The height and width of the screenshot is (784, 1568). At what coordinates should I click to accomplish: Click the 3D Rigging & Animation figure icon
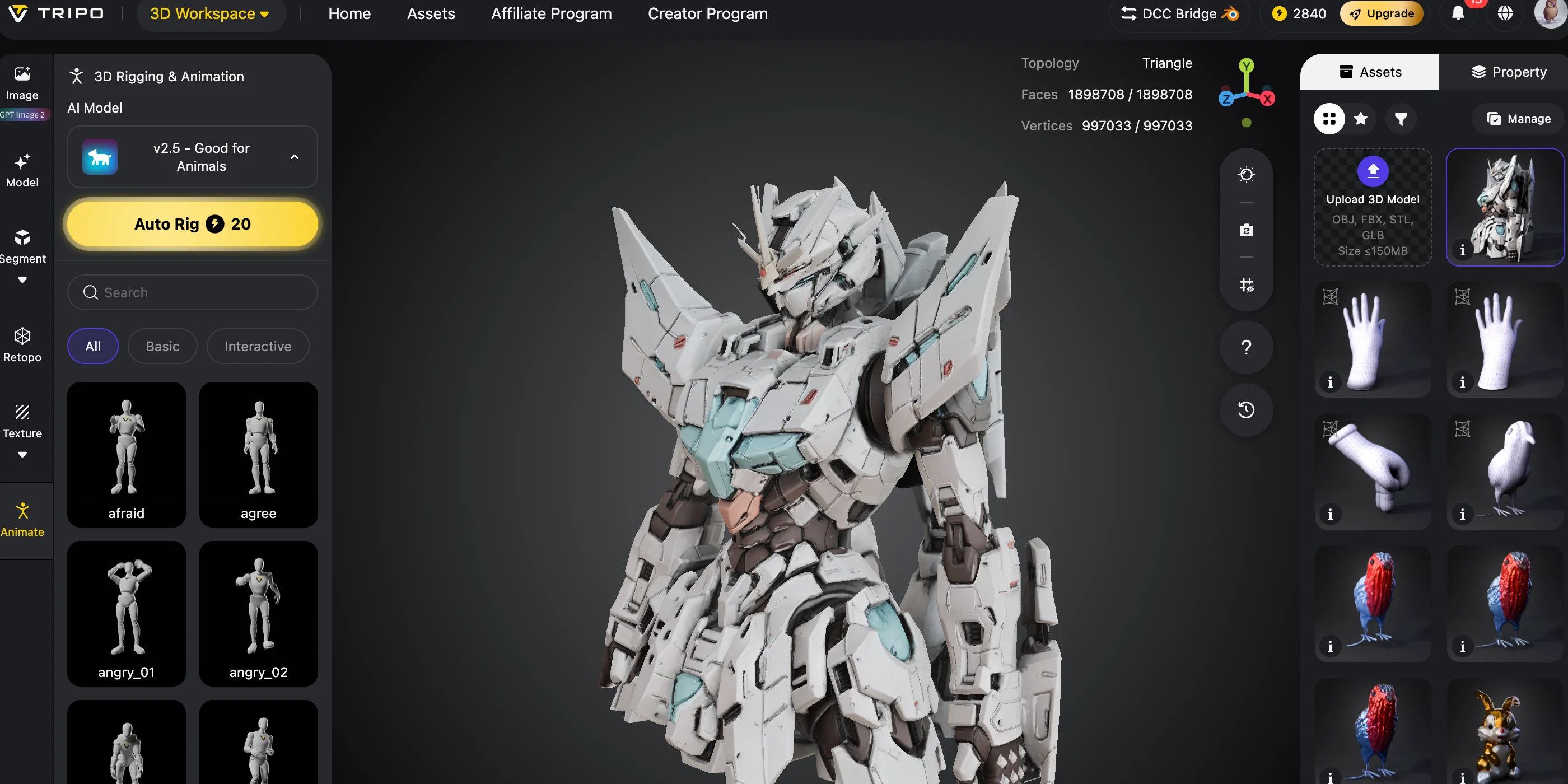tap(76, 76)
